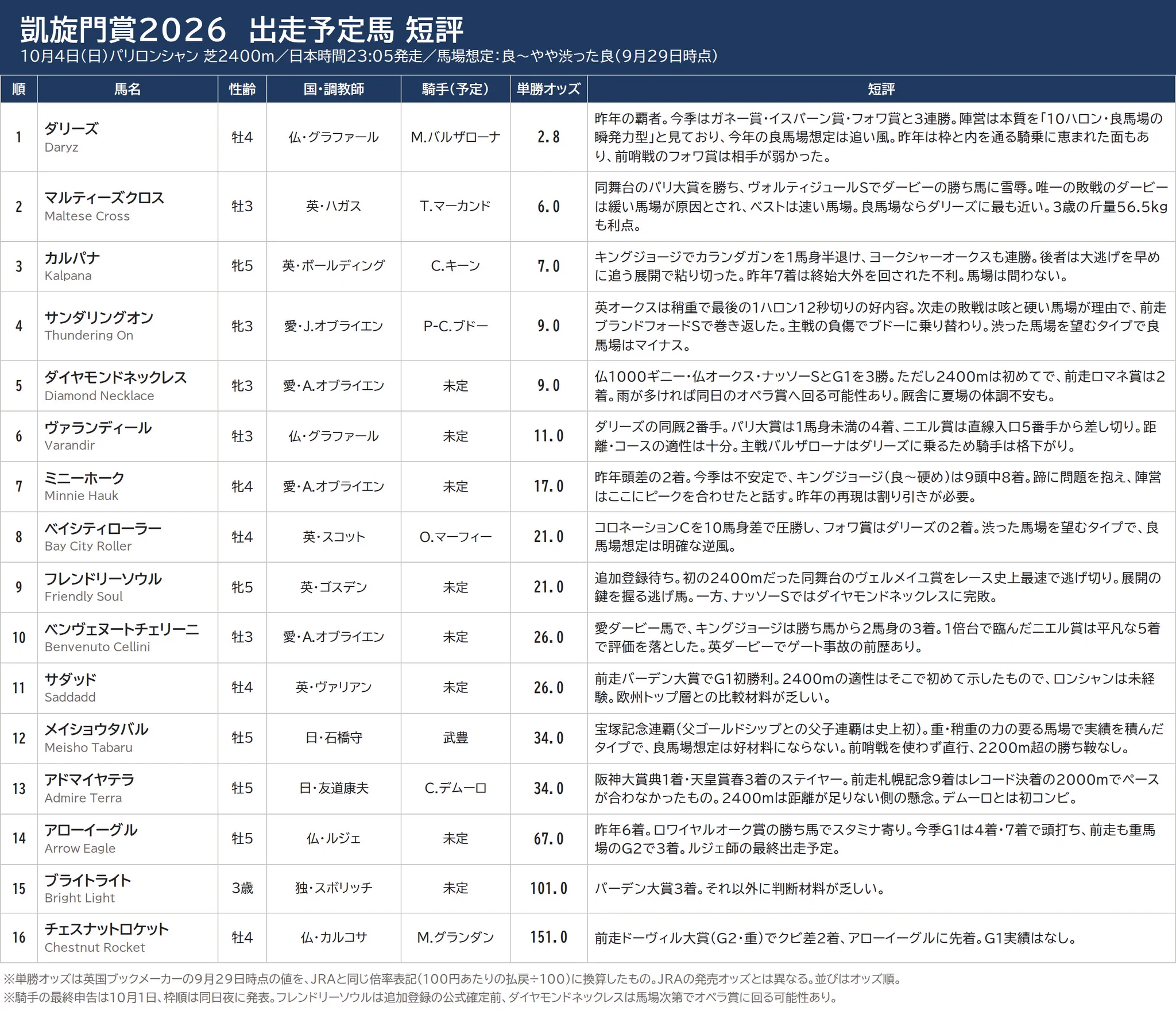Viewport: 1176px width, 1011px height.
Task: Click jockey name T.マーカンド
Action: point(455,206)
